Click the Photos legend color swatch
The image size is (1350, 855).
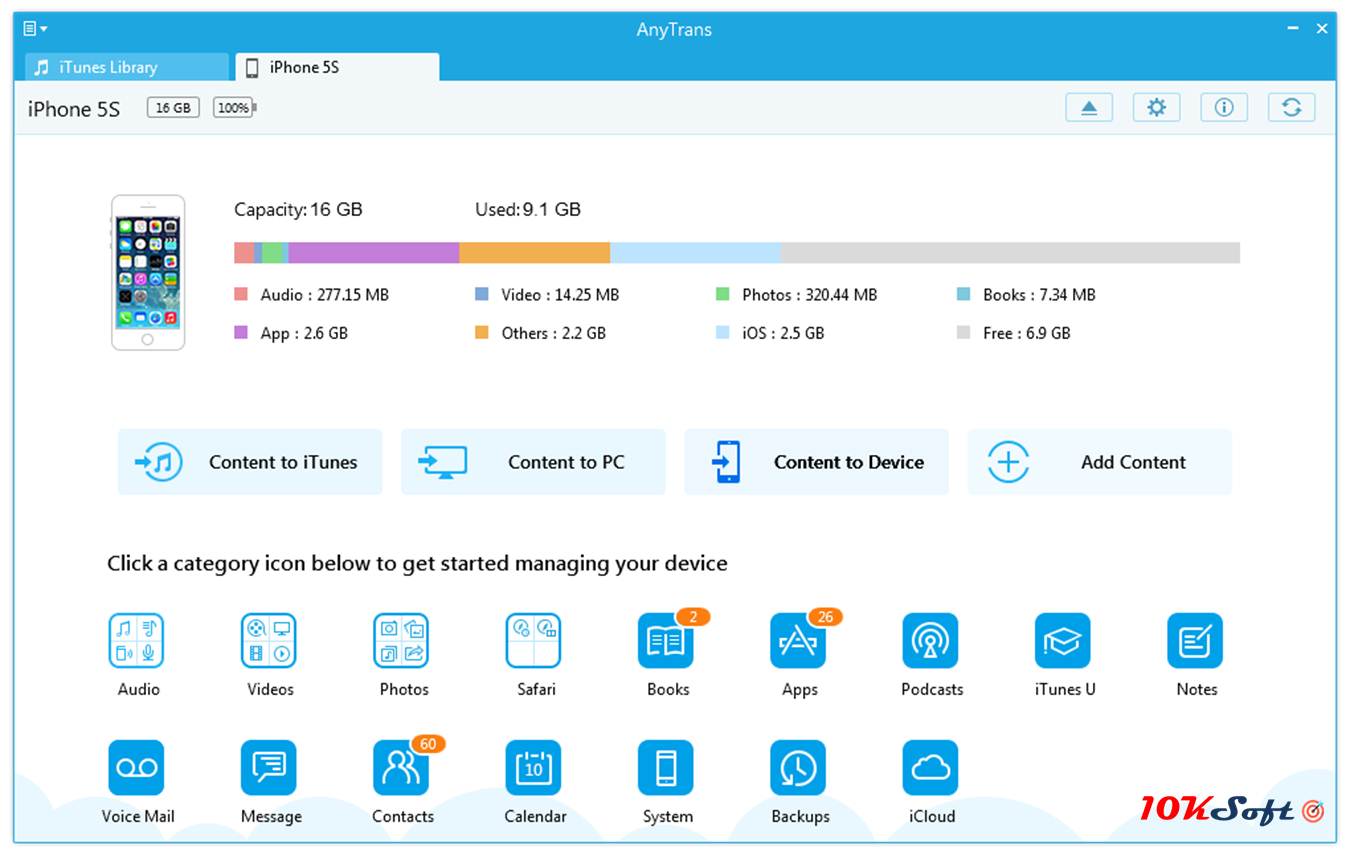click(x=723, y=294)
